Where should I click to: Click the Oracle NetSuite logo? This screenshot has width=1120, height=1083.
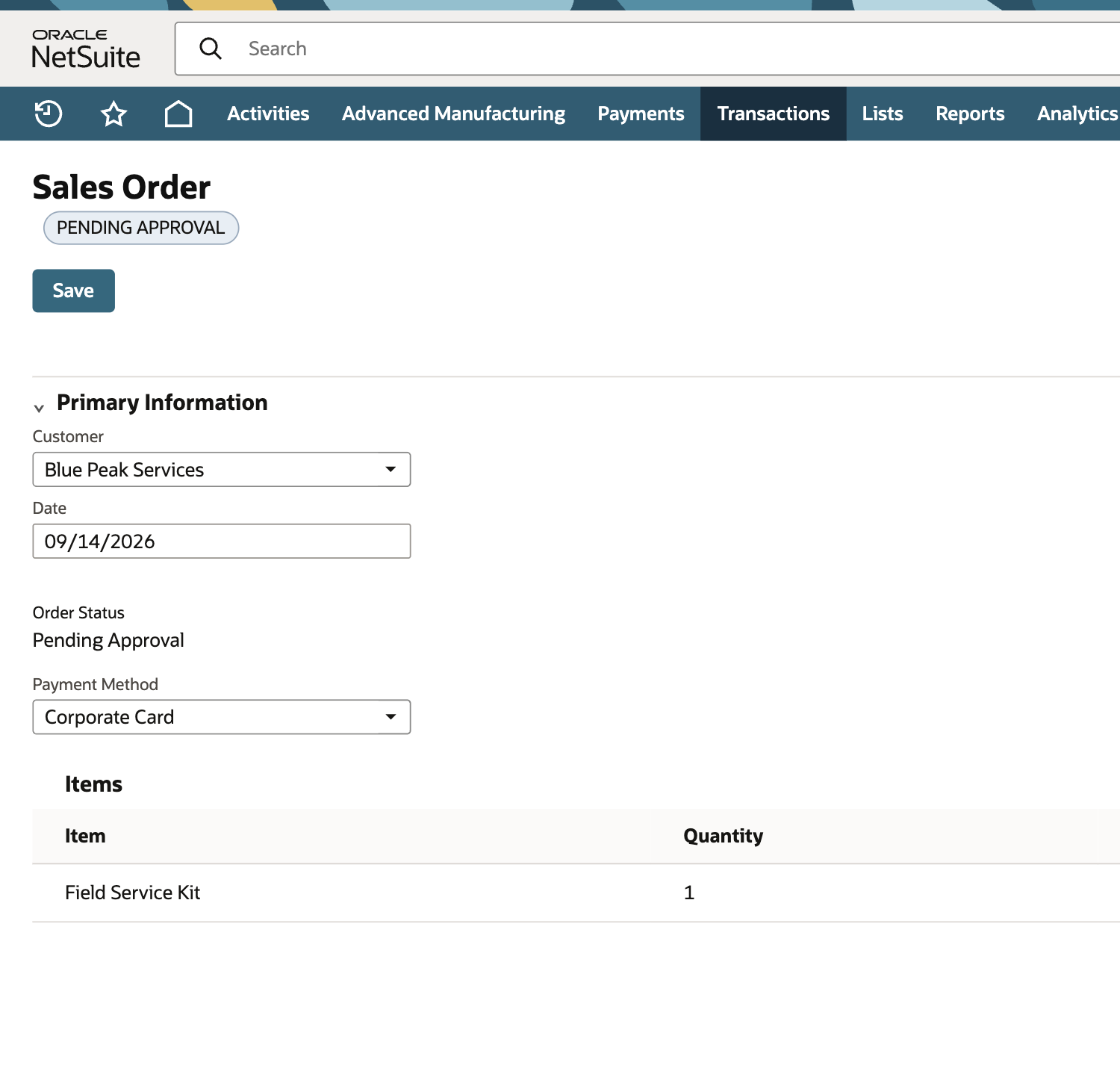[86, 49]
